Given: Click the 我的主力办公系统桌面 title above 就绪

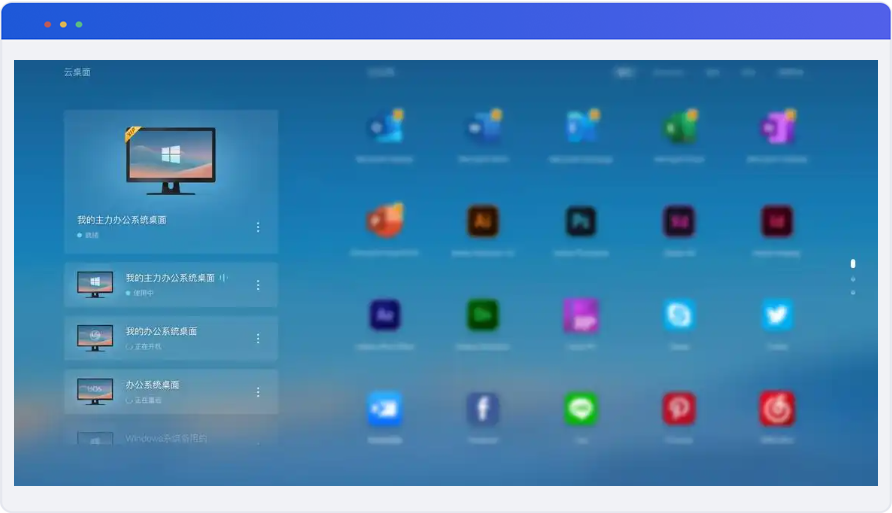Looking at the screenshot, I should point(122,220).
